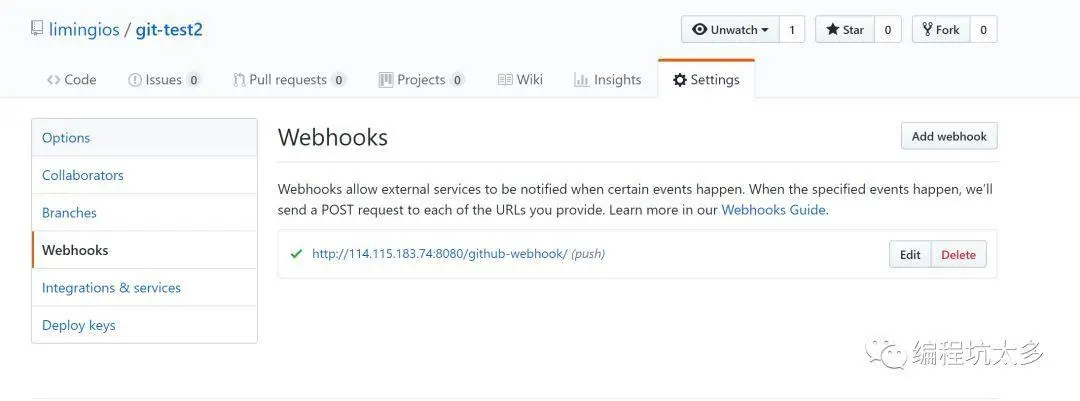
Task: Open the Projects tab
Action: pyautogui.click(x=421, y=80)
